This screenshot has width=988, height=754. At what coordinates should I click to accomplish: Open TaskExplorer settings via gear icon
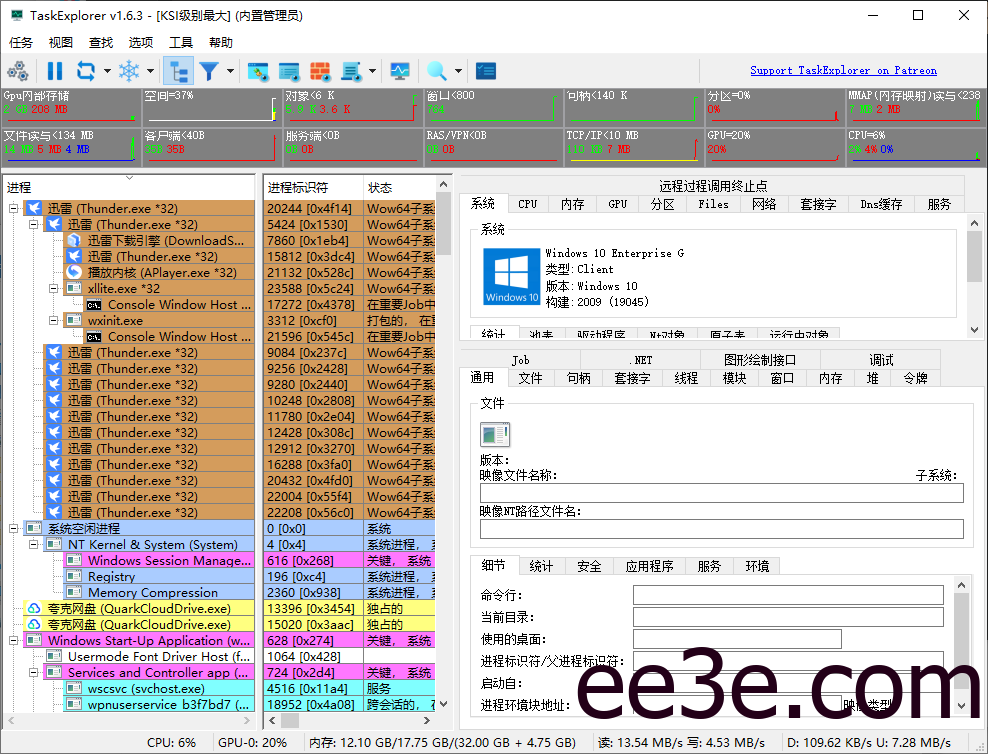[18, 71]
